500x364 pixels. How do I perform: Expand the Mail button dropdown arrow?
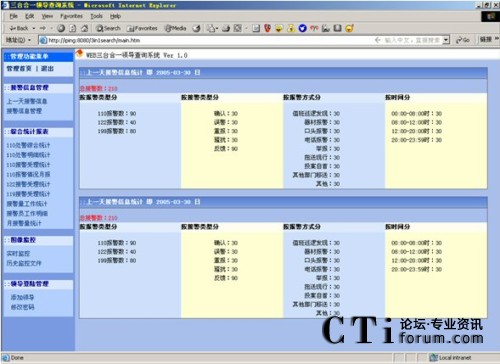pos(217,29)
